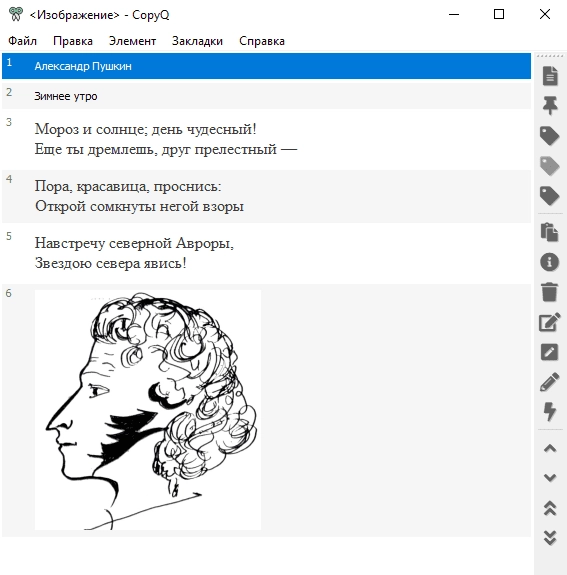
Task: Select the item 'Мороз и солнце; день чудесный!'
Action: click(x=266, y=139)
